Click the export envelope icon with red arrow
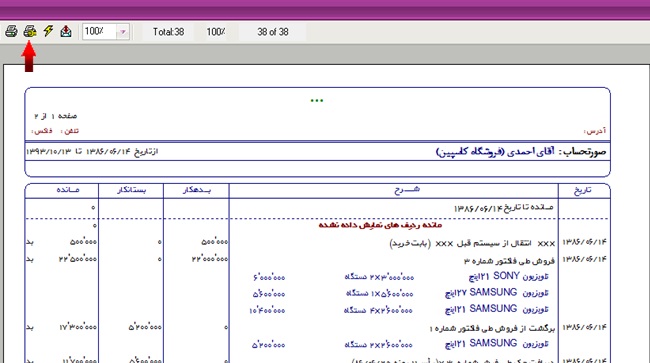The image size is (650, 363). (66, 31)
